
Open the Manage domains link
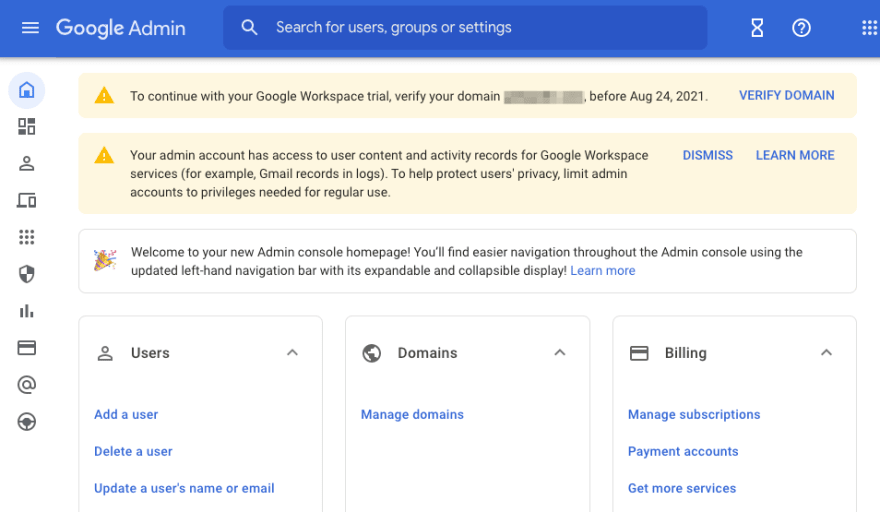click(412, 414)
